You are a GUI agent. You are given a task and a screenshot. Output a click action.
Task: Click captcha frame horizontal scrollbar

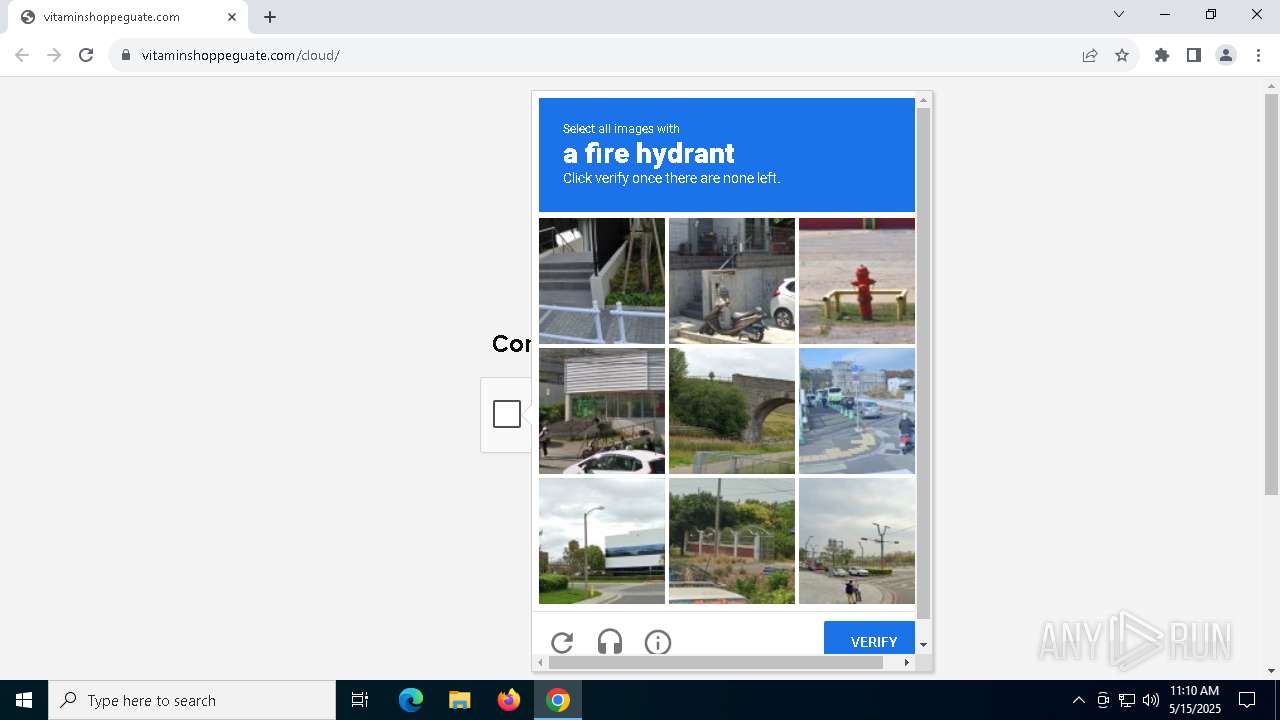coord(716,662)
